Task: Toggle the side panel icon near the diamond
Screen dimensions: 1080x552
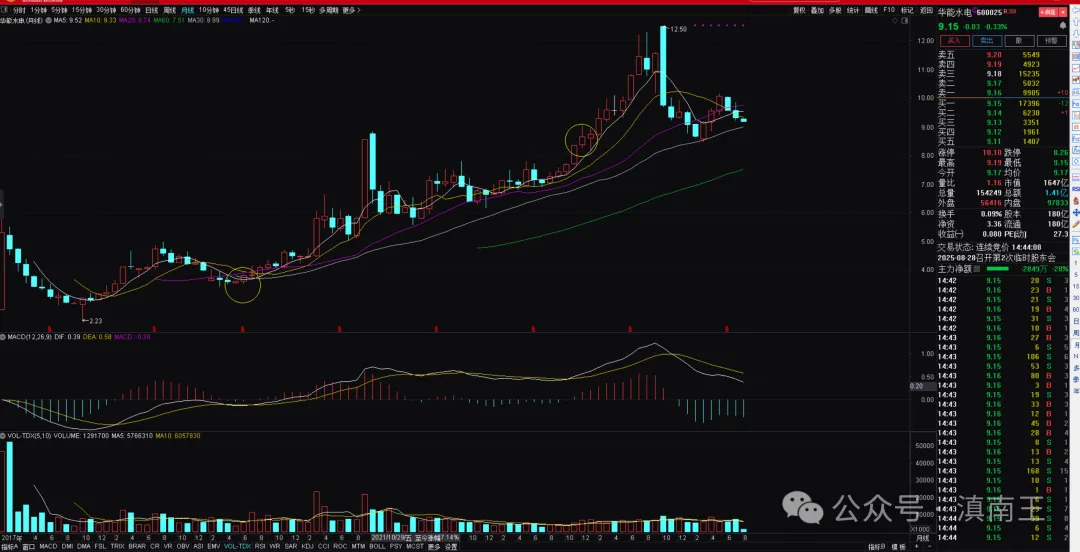Action: coord(904,21)
